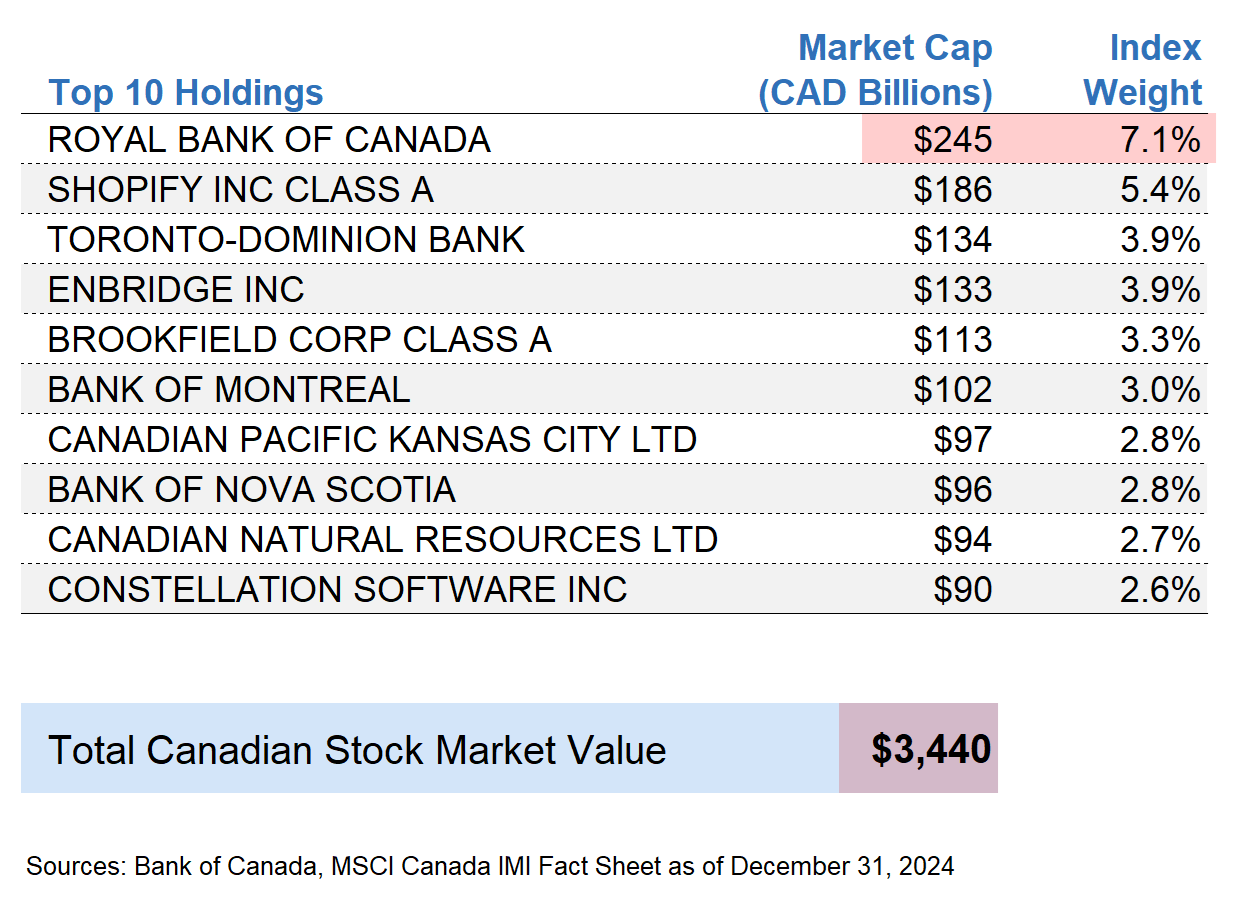Click the 3.0% weight for Bank of Montreal
Image resolution: width=1238 pixels, height=910 pixels.
point(1159,389)
